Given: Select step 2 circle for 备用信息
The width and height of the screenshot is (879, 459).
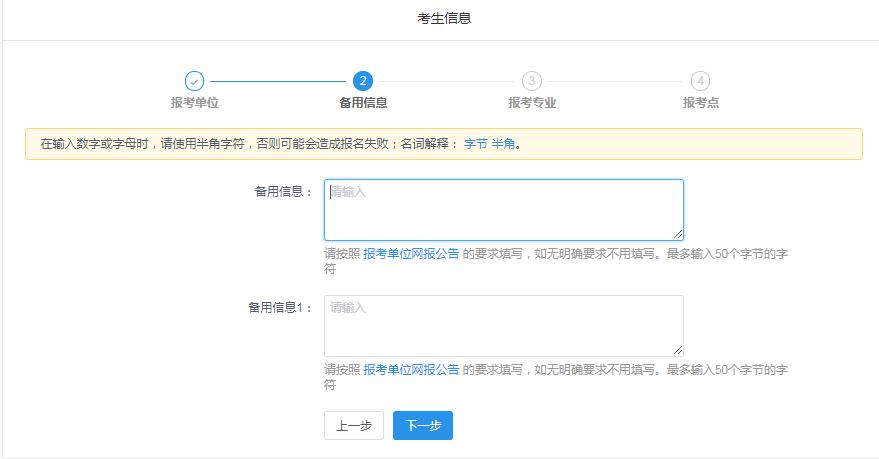Looking at the screenshot, I should point(363,81).
